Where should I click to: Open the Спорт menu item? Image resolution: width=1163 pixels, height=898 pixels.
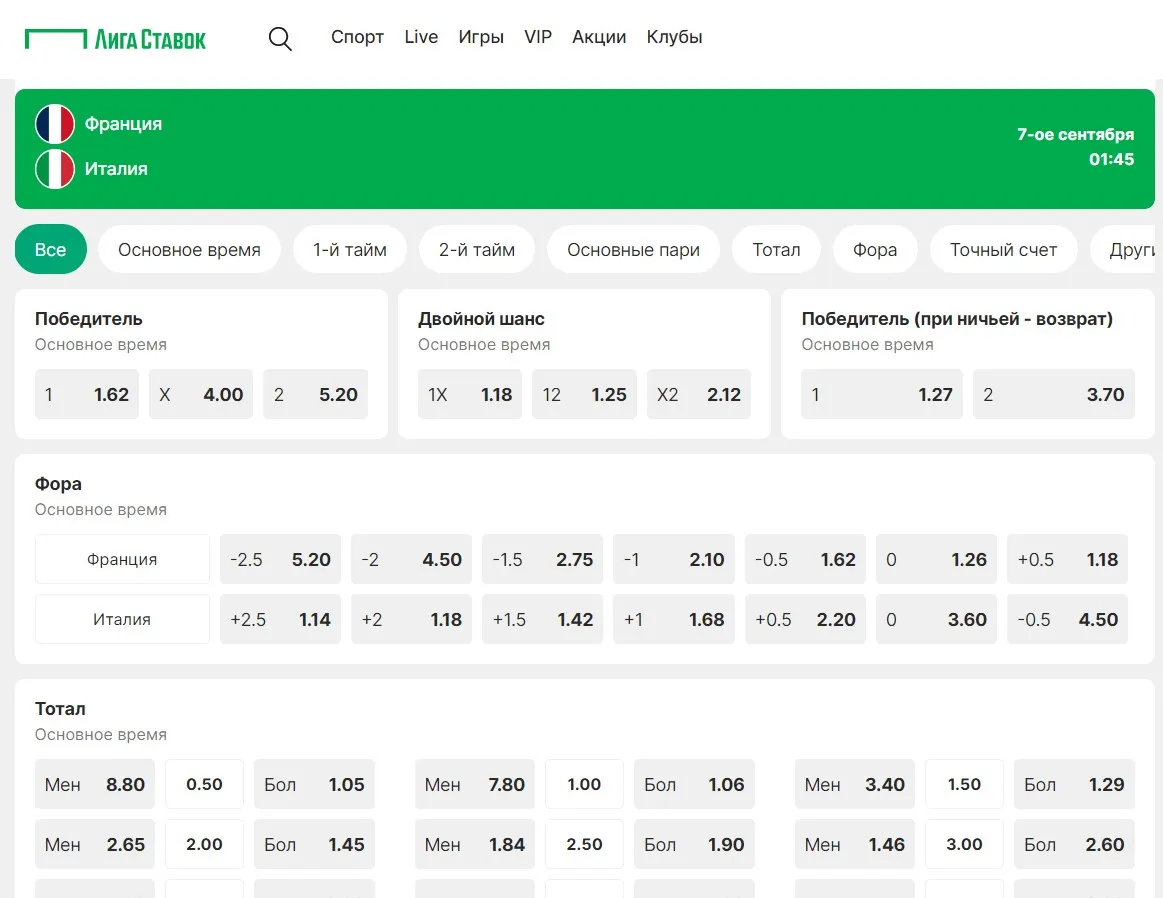pos(357,37)
